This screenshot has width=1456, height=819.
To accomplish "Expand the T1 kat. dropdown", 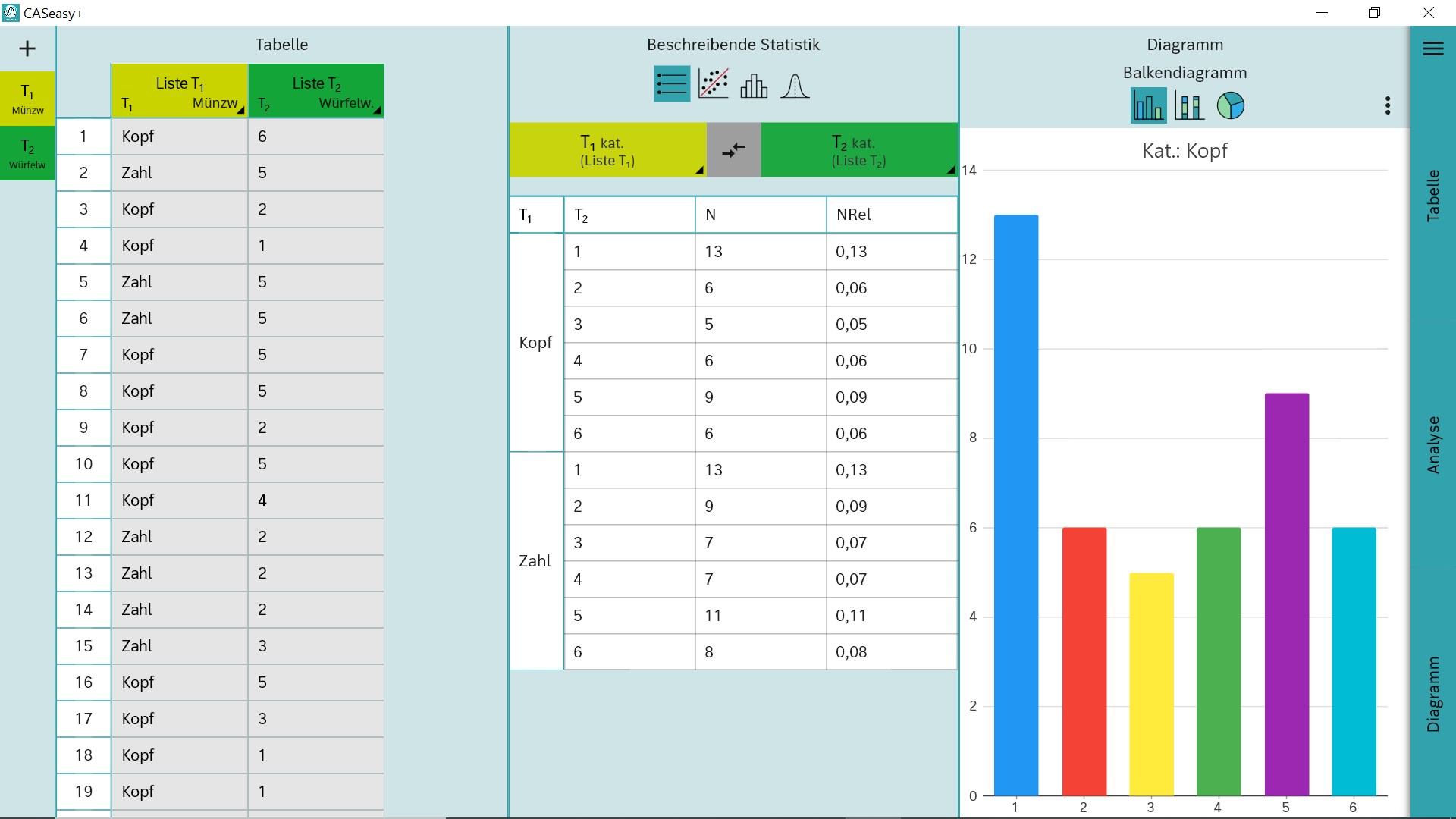I will pyautogui.click(x=607, y=150).
